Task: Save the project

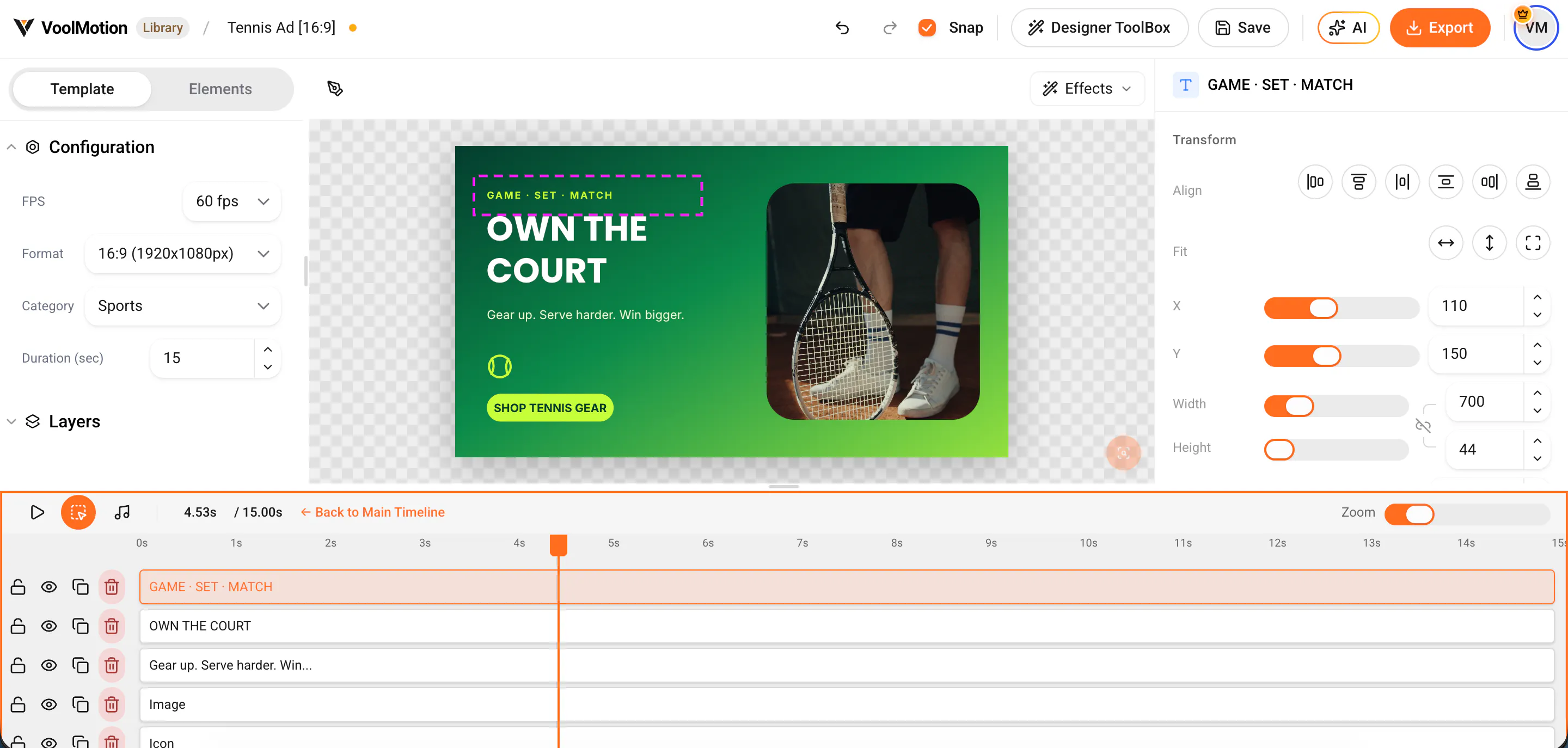Action: click(x=1243, y=28)
